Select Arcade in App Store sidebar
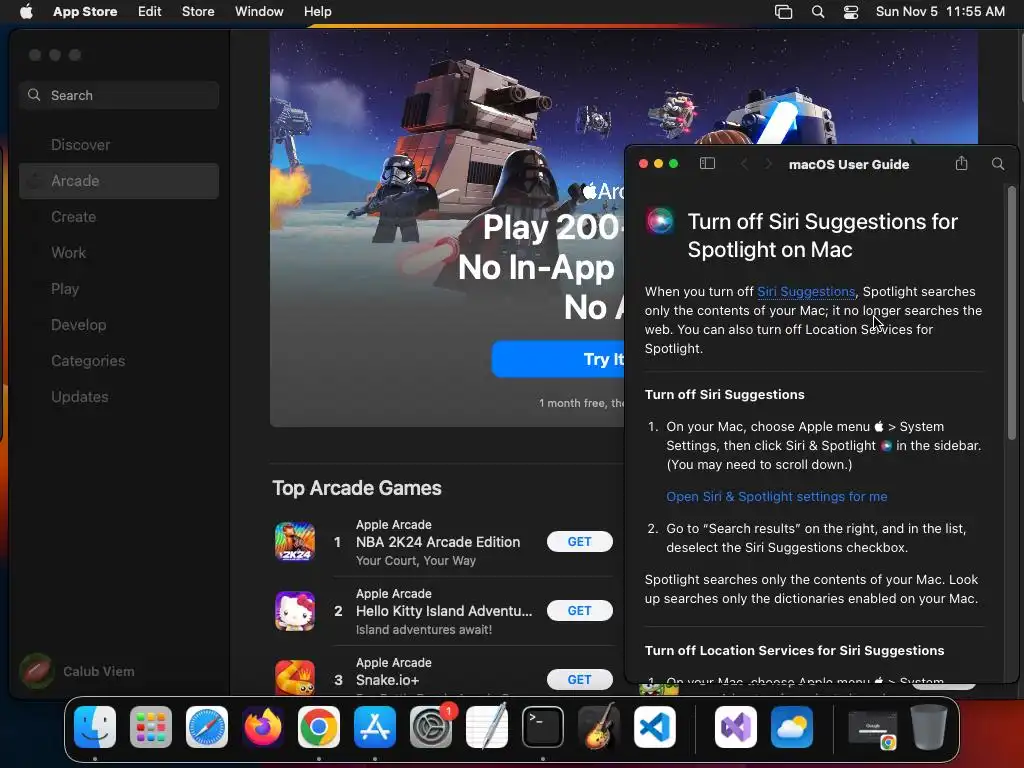Image resolution: width=1024 pixels, height=768 pixels. 119,181
